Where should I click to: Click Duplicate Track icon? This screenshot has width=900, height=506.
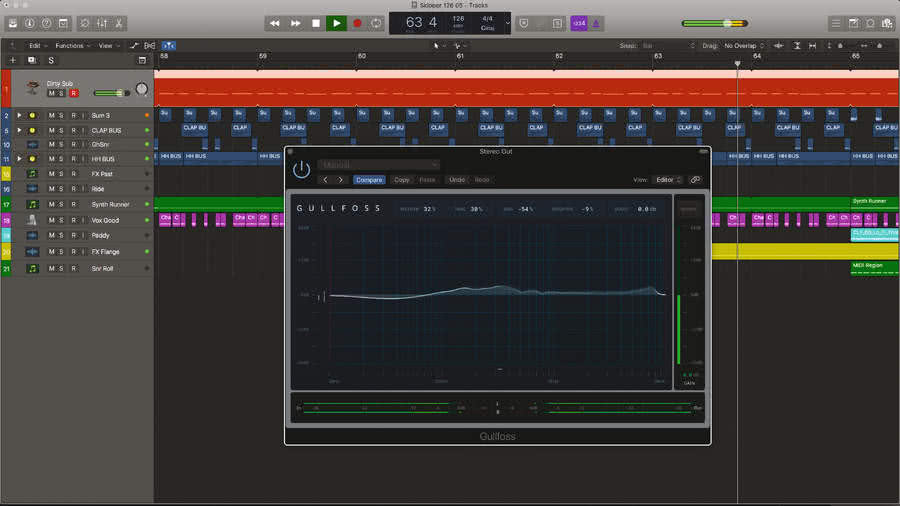(32, 60)
